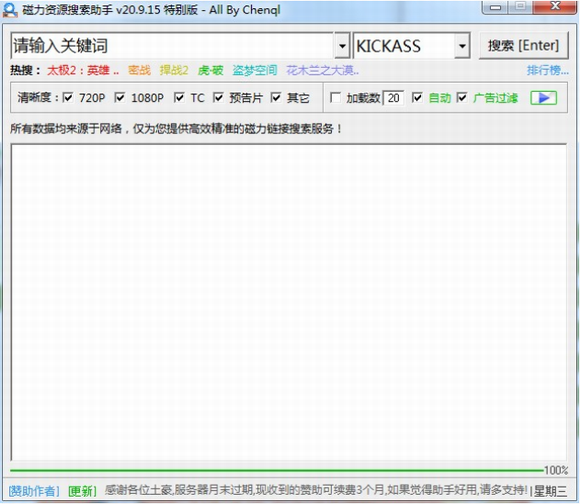This screenshot has height=504, width=580.
Task: Open the 排行榜 ranking link
Action: click(547, 70)
